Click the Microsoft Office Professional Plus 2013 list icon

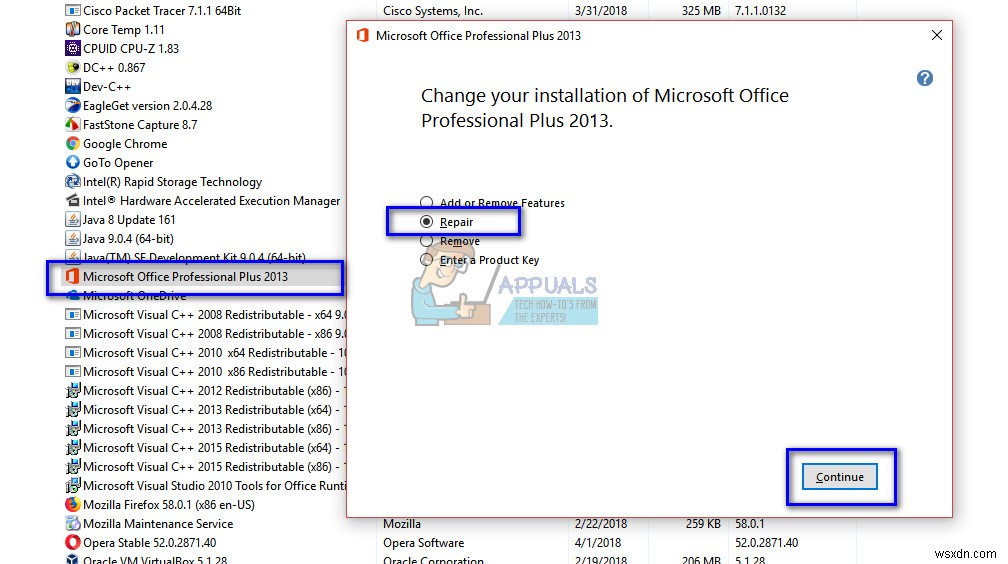tap(73, 277)
